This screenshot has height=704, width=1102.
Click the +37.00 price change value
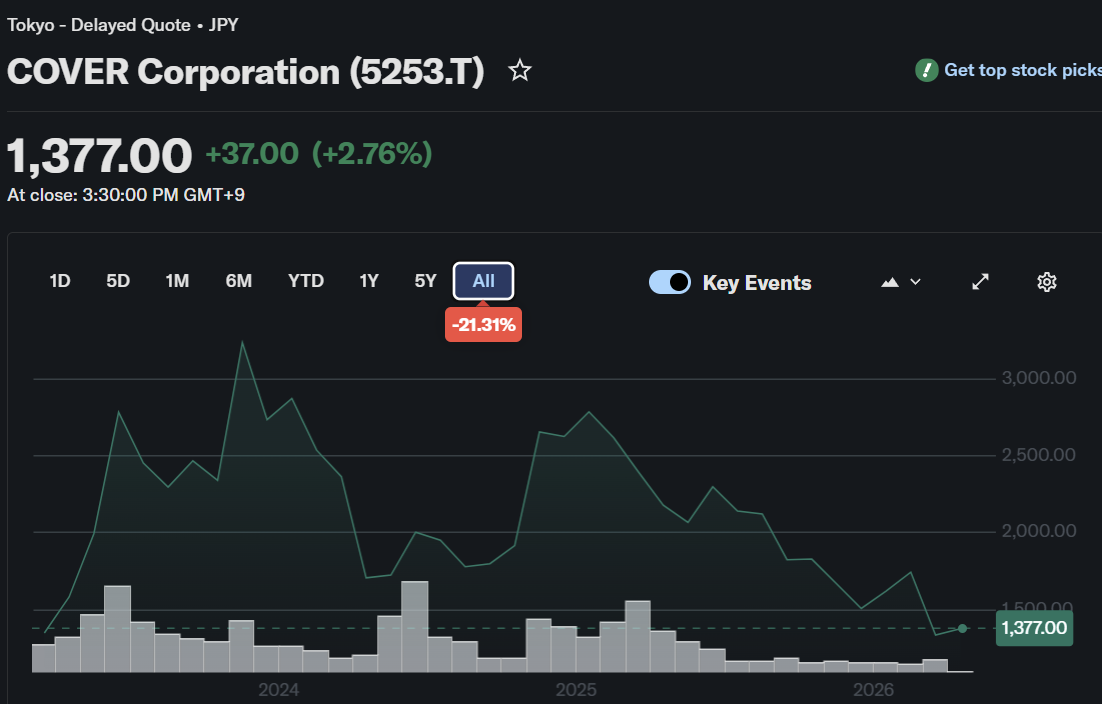click(x=252, y=153)
